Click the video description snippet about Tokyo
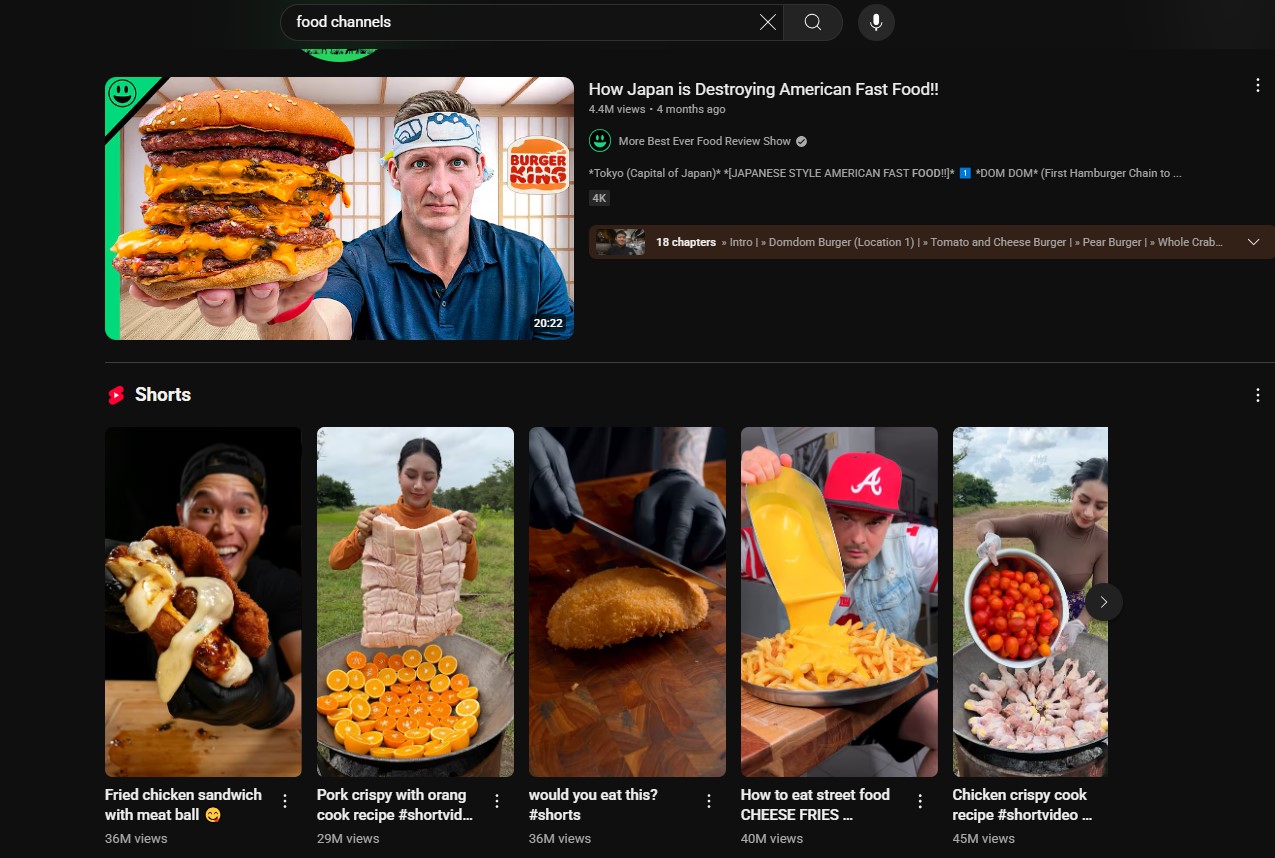Viewport: 1275px width, 858px height. 885,173
